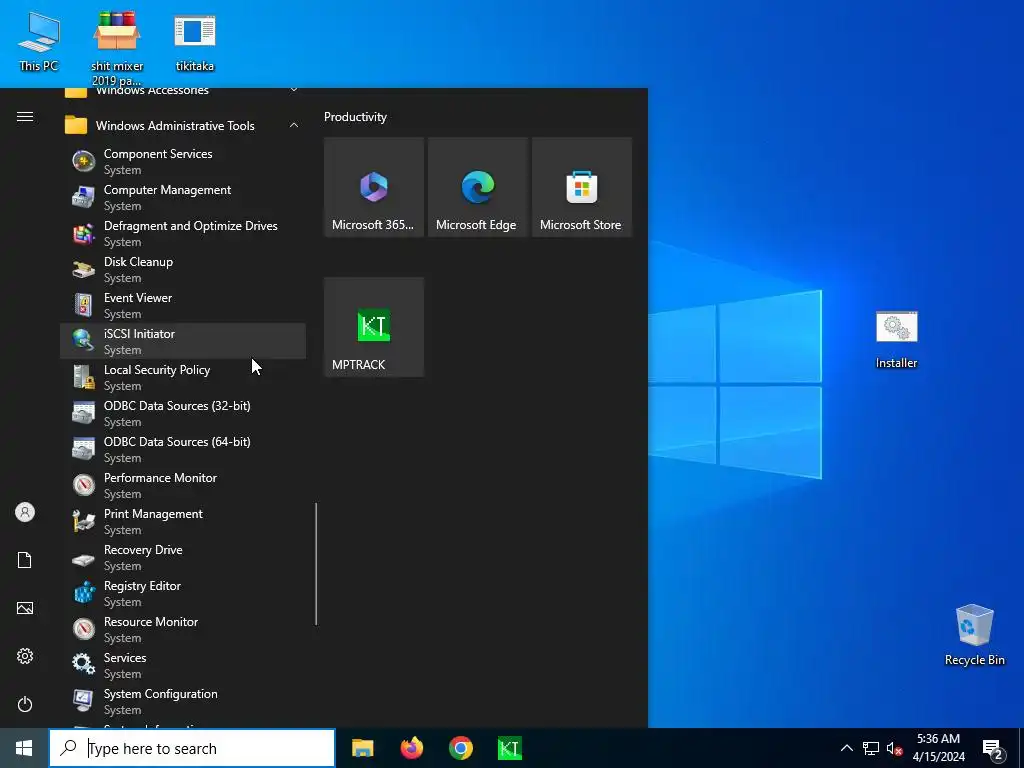The image size is (1024, 768).
Task: Launch Performance Monitor
Action: tap(183, 485)
